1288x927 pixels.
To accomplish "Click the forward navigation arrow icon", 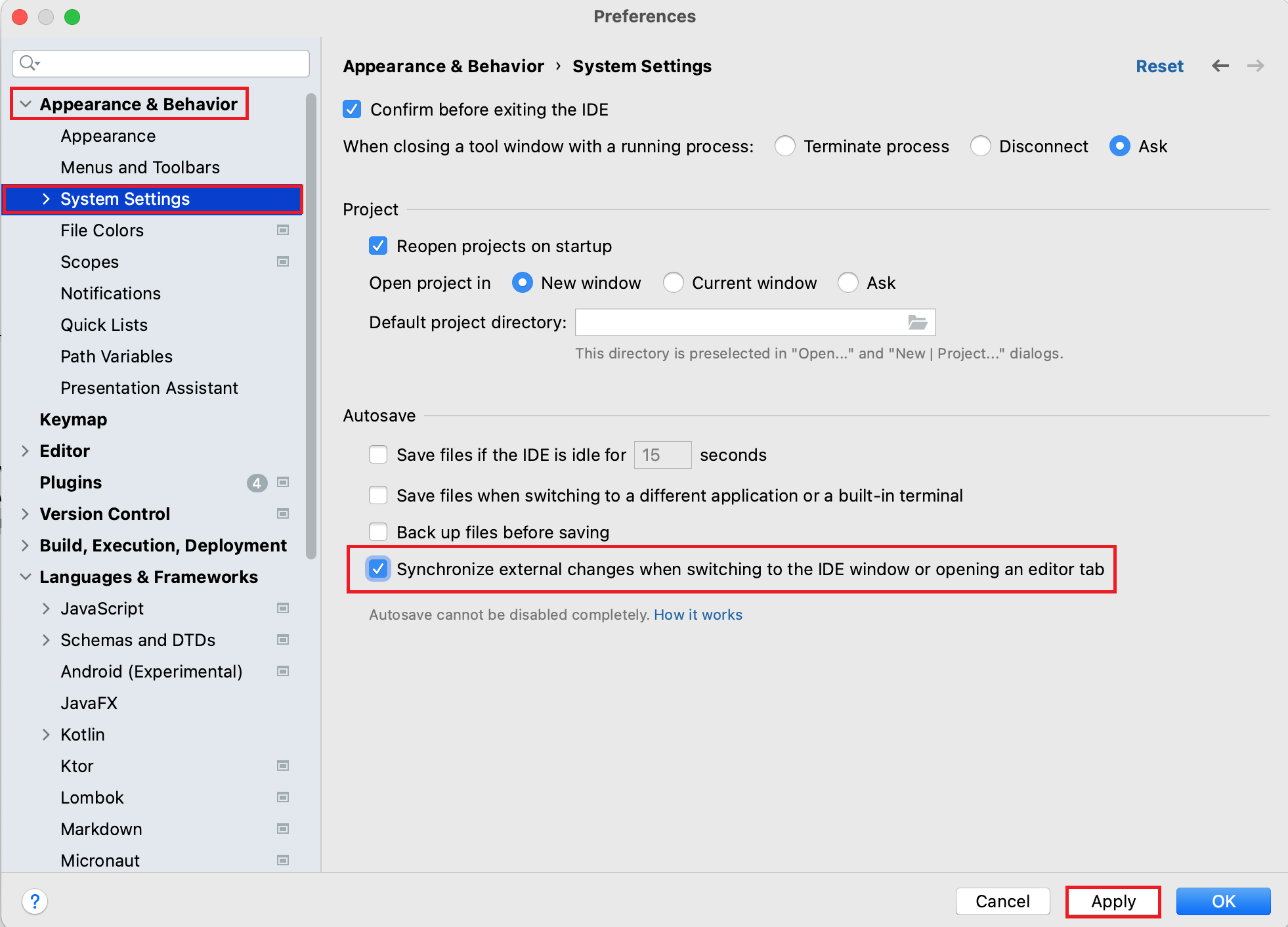I will point(1255,66).
